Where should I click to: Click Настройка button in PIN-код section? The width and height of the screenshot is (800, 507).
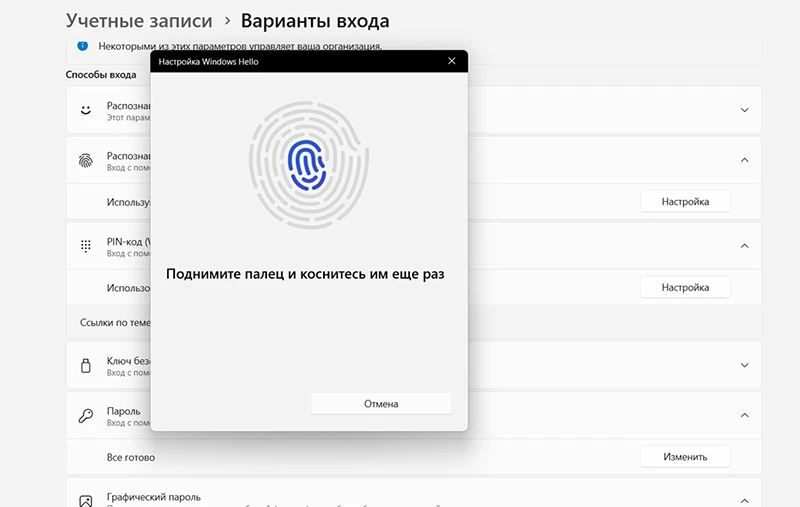click(x=685, y=287)
